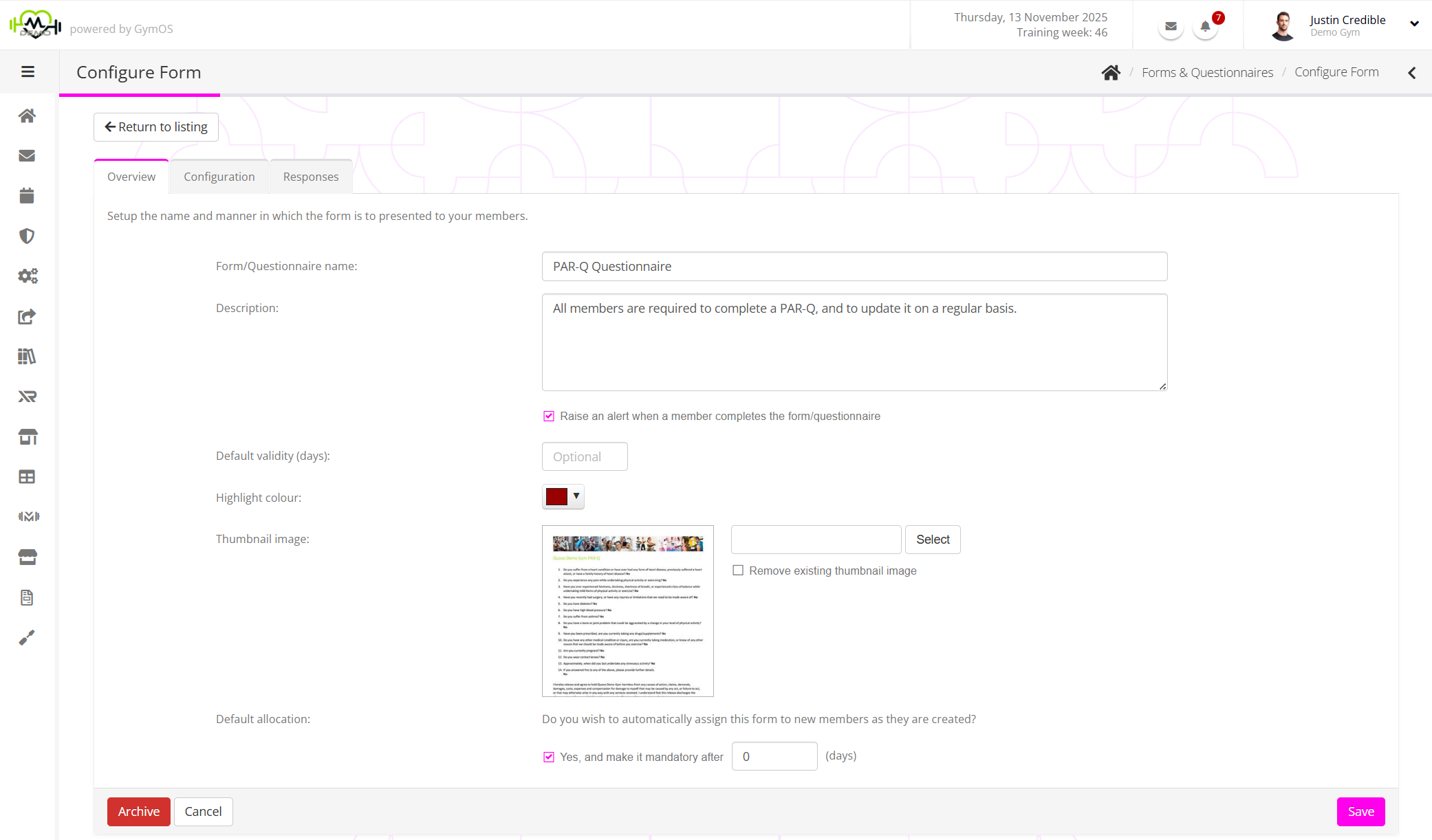Toggle raise alert on completion checkbox
The width and height of the screenshot is (1432, 840).
(x=549, y=417)
